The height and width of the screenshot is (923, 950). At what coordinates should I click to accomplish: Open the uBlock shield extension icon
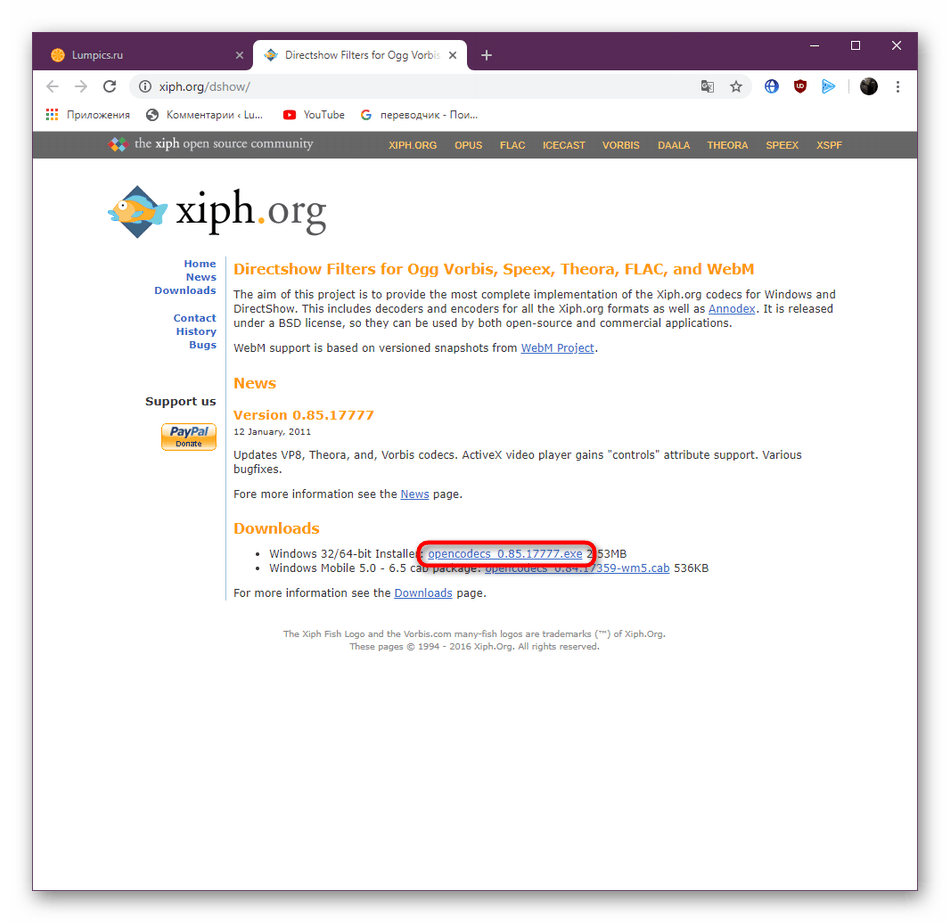tap(800, 87)
